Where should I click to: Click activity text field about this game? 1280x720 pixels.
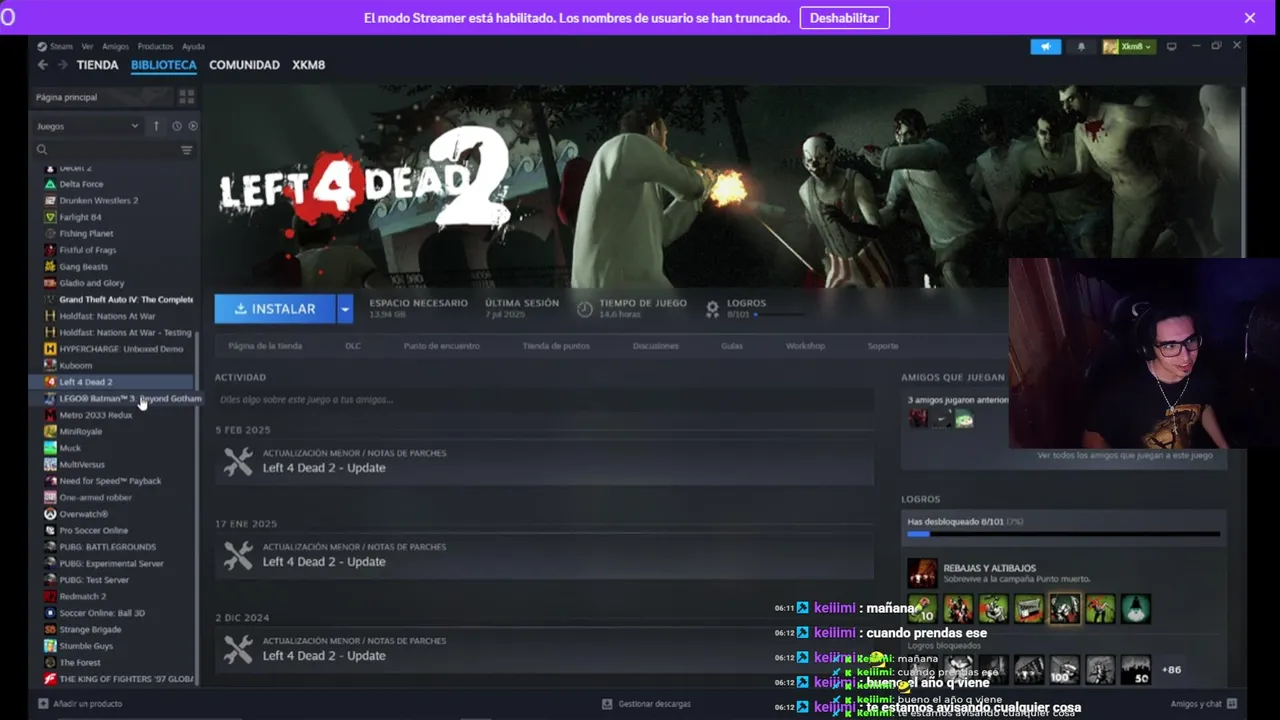click(544, 400)
